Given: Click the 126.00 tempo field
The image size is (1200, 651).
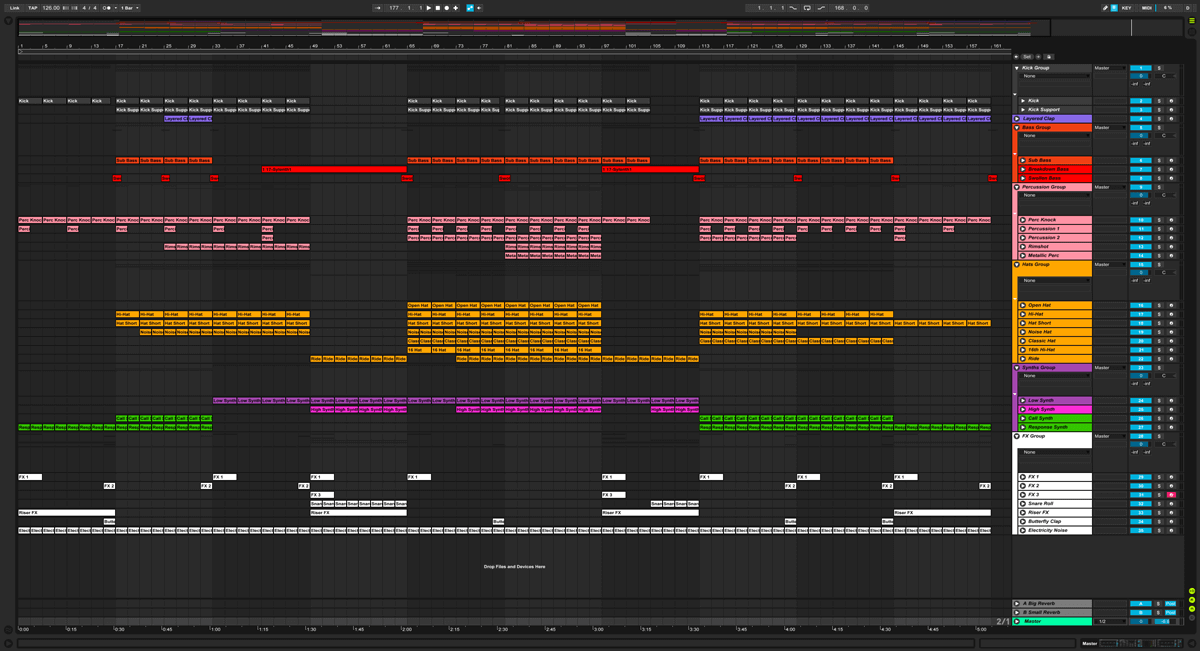Looking at the screenshot, I should pos(51,8).
